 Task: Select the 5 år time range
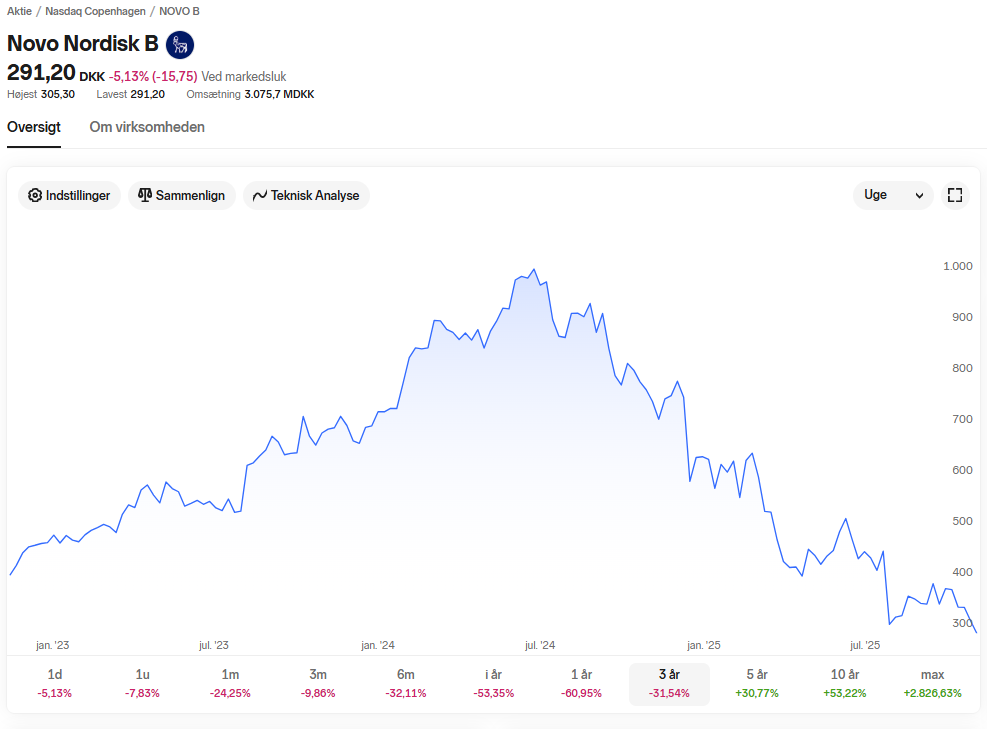point(757,683)
